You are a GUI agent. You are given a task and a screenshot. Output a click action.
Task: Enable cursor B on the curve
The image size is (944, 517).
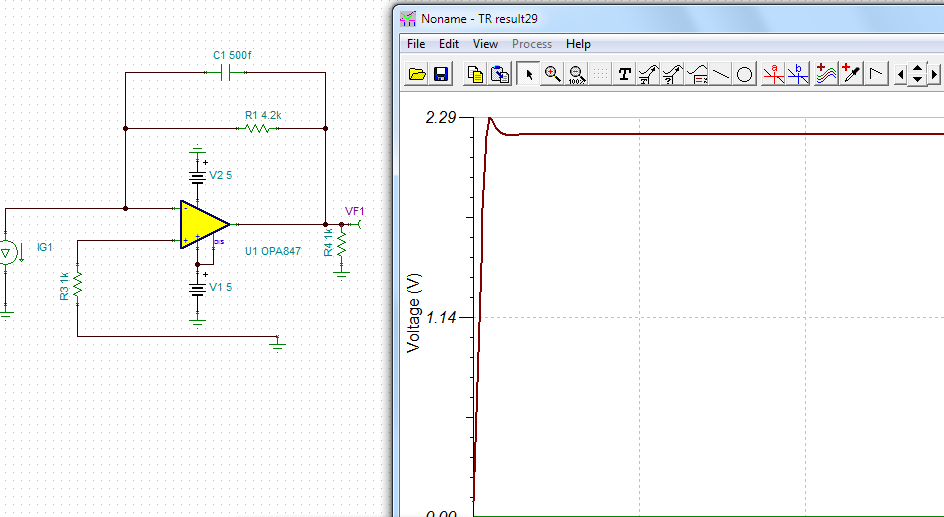coord(797,74)
